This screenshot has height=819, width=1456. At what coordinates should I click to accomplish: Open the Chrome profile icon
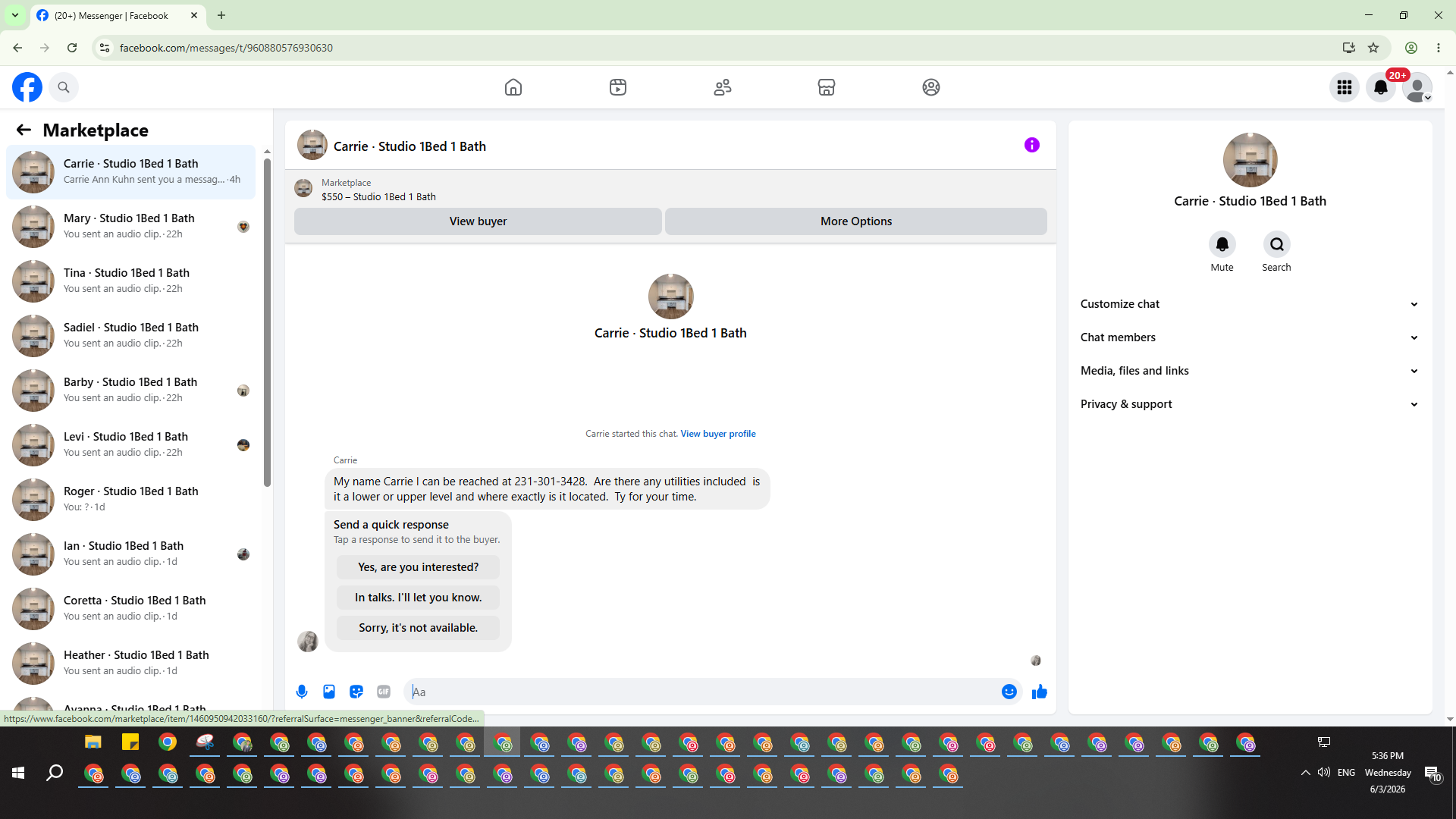pos(1411,48)
